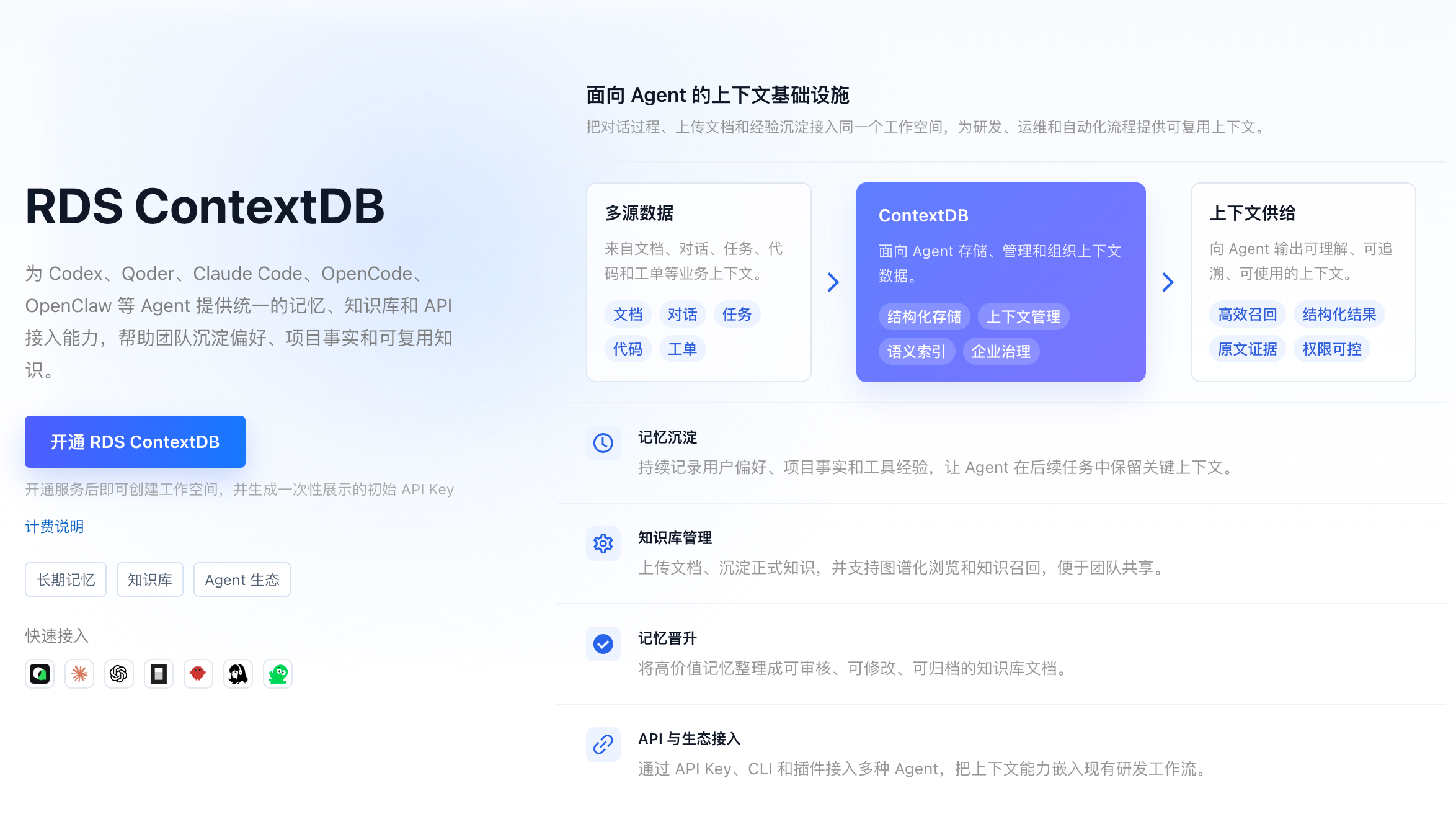Select the 长期记忆 tag
The image size is (1456, 814).
pos(66,579)
